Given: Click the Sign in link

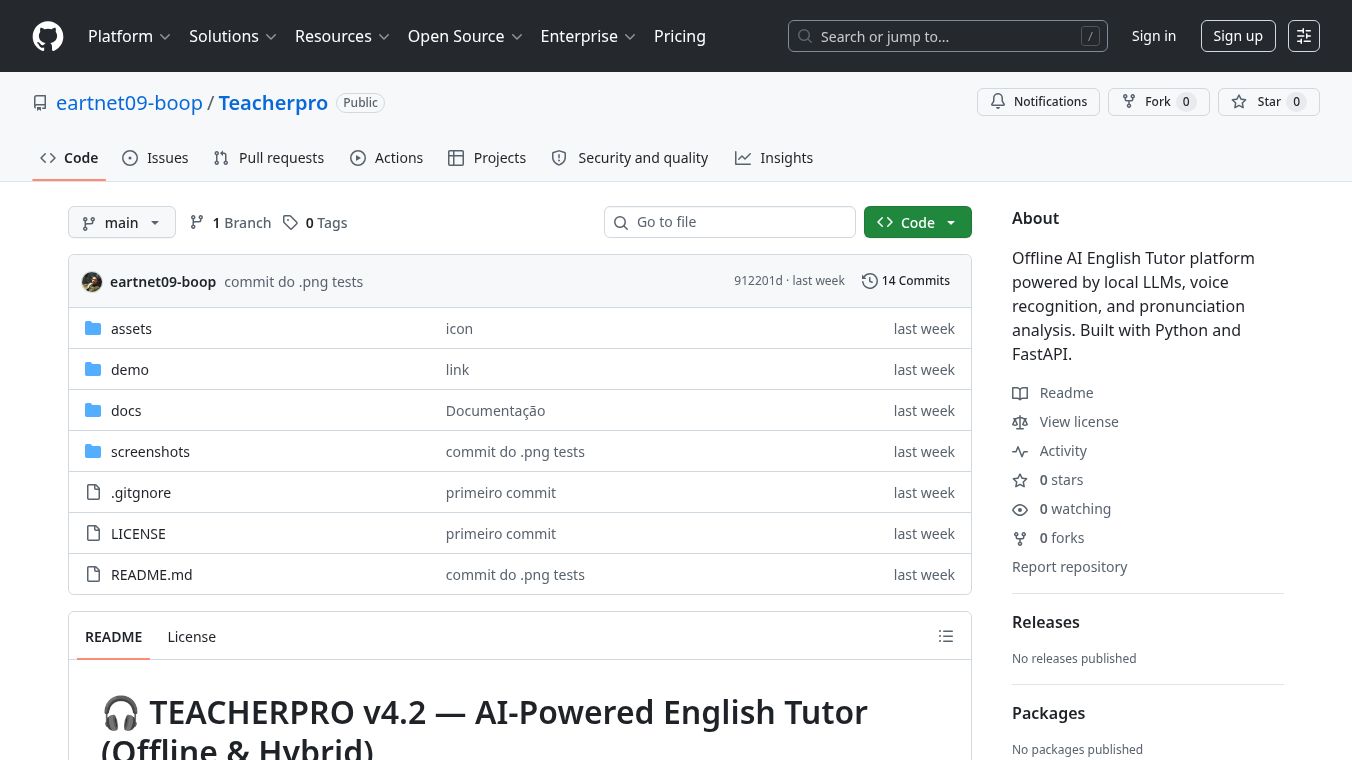Looking at the screenshot, I should pos(1154,36).
